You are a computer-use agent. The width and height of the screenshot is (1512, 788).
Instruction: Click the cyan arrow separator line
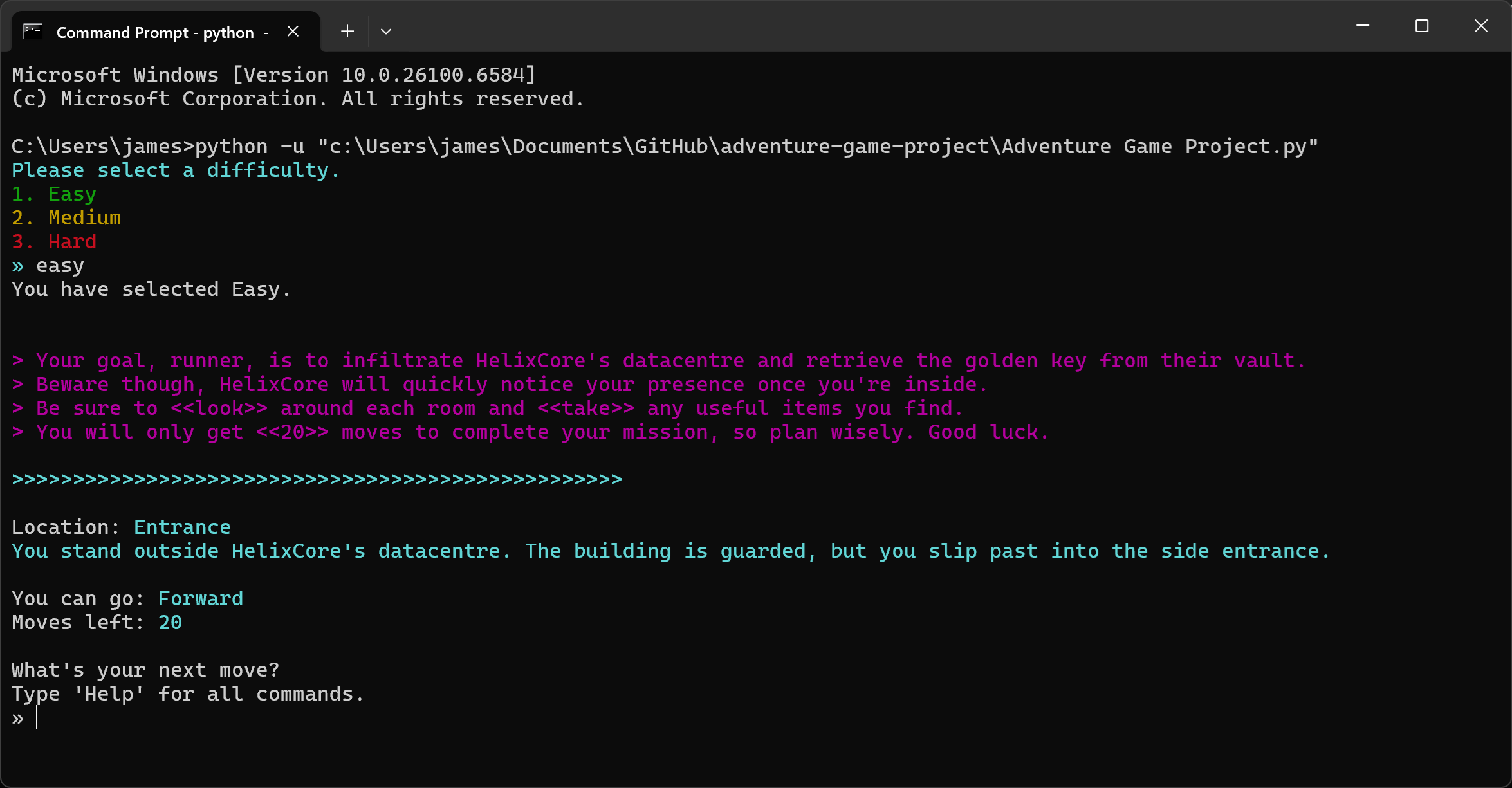pyautogui.click(x=317, y=480)
